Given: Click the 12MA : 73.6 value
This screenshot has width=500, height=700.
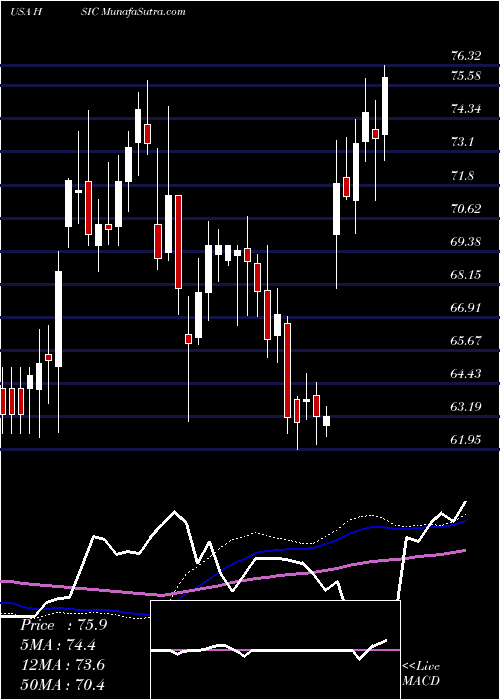Looking at the screenshot, I should click(62, 665).
